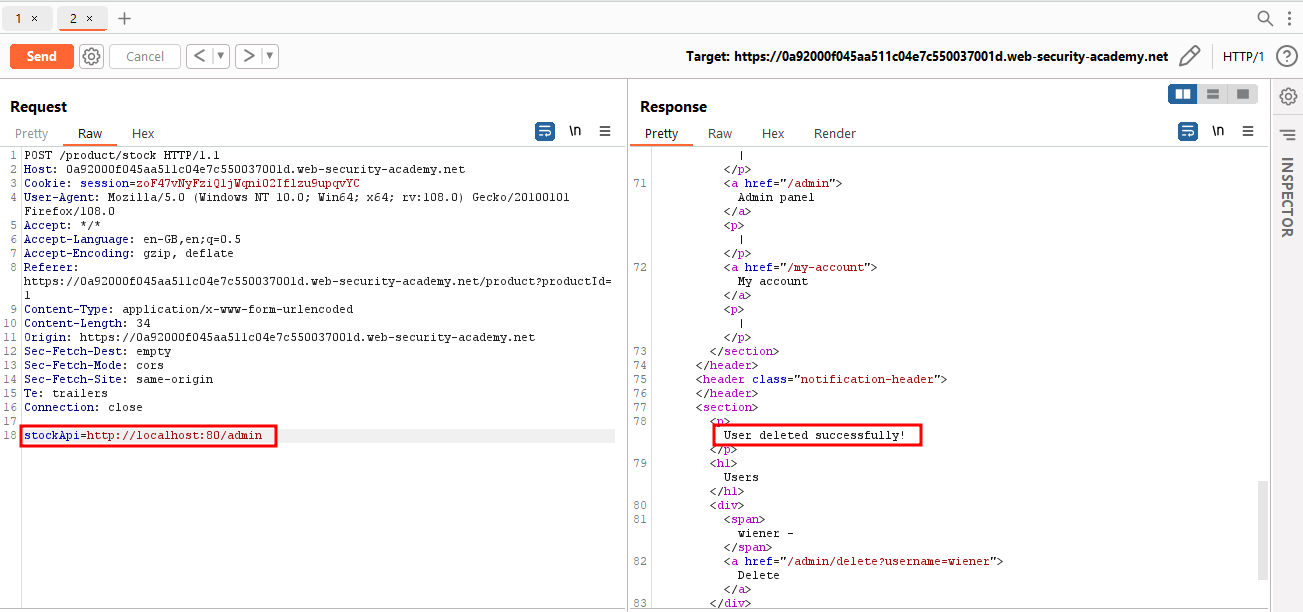
Task: Click the Response vertical scrollbar
Action: click(x=1263, y=530)
